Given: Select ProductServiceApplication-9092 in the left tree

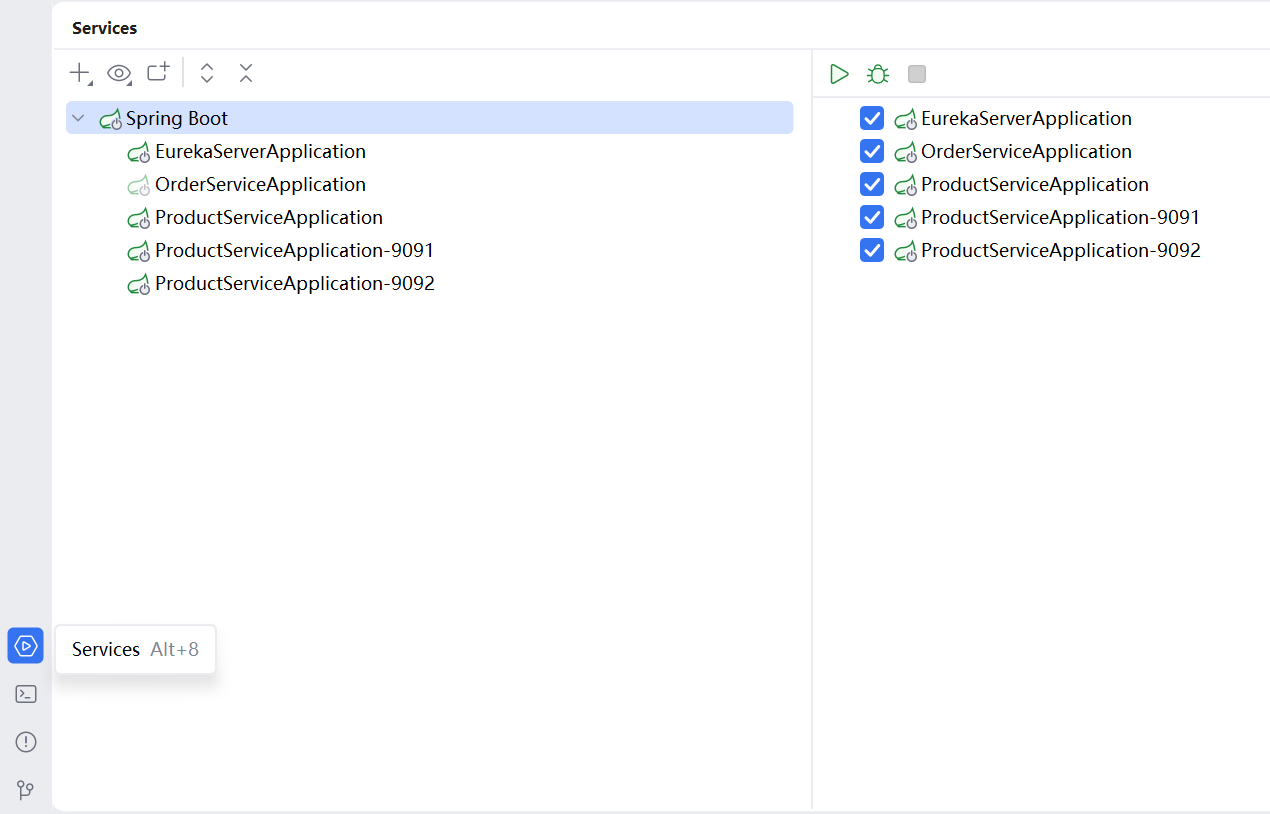Looking at the screenshot, I should click(295, 284).
